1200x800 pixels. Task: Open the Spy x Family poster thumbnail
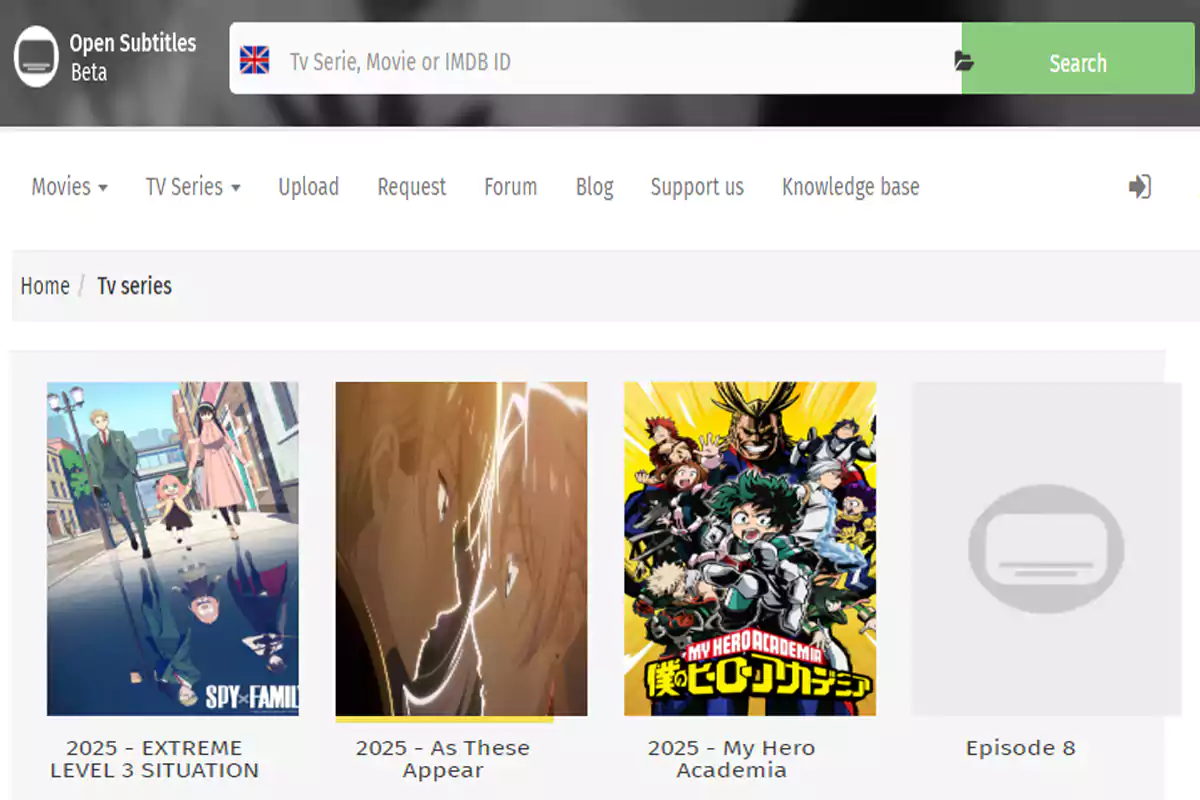173,548
